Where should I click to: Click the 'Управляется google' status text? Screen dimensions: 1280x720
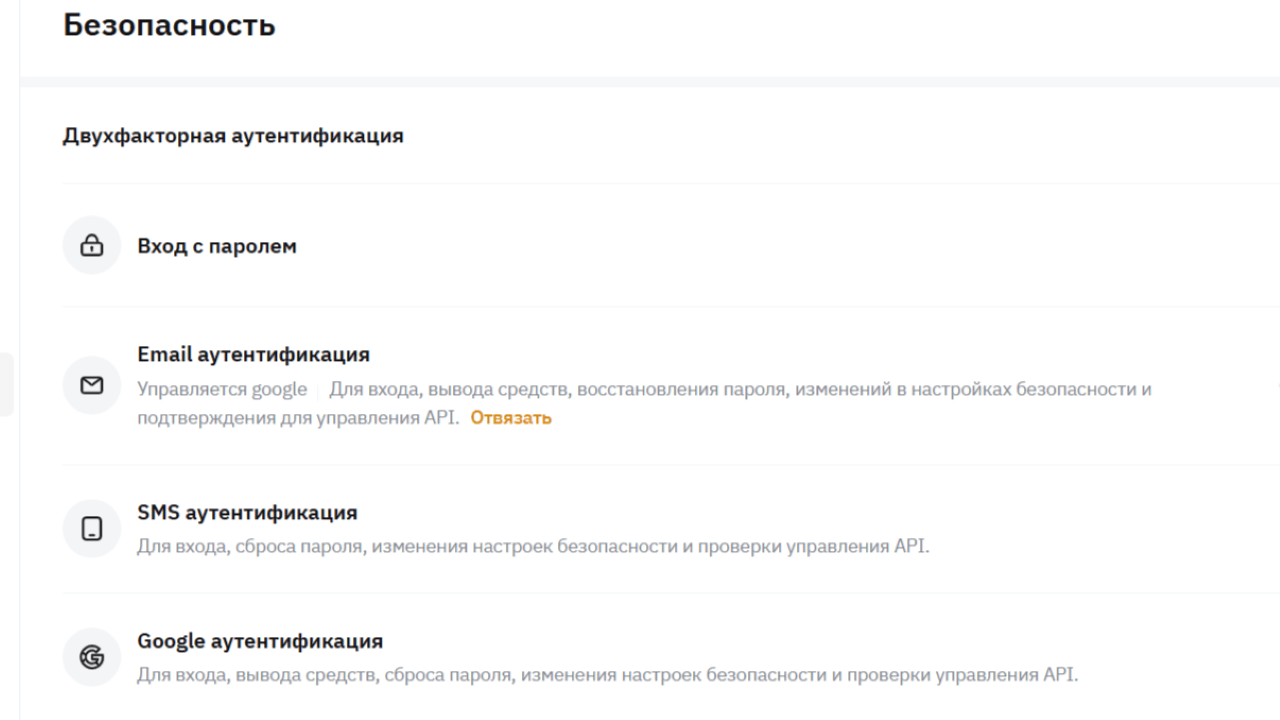(222, 389)
